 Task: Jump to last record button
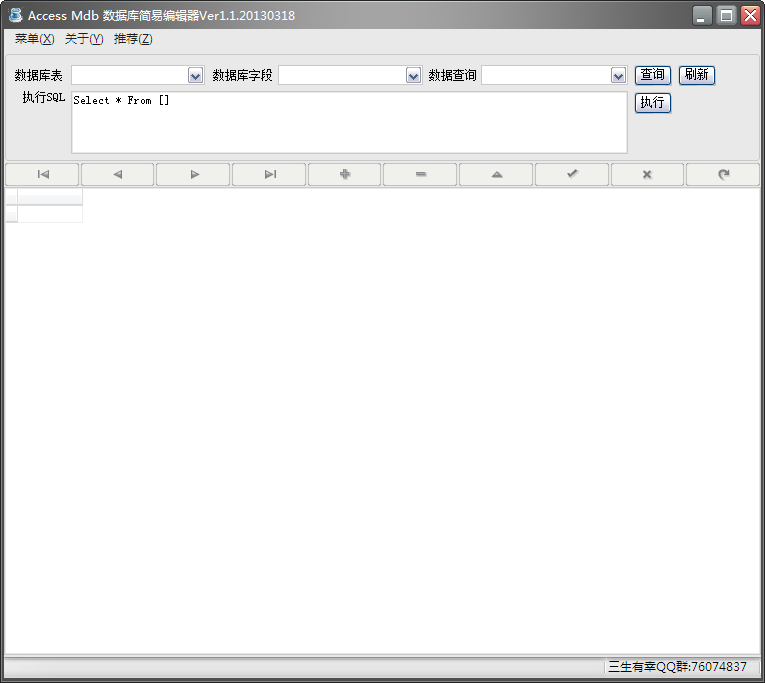click(269, 175)
